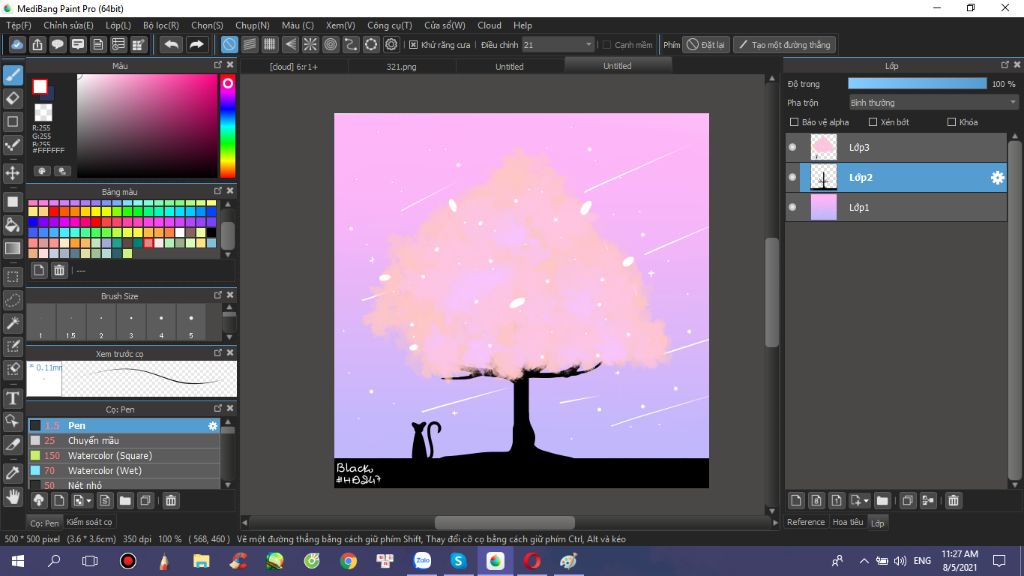The image size is (1024, 576).
Task: Enable the Khóa layer lock checkbox
Action: coord(951,122)
